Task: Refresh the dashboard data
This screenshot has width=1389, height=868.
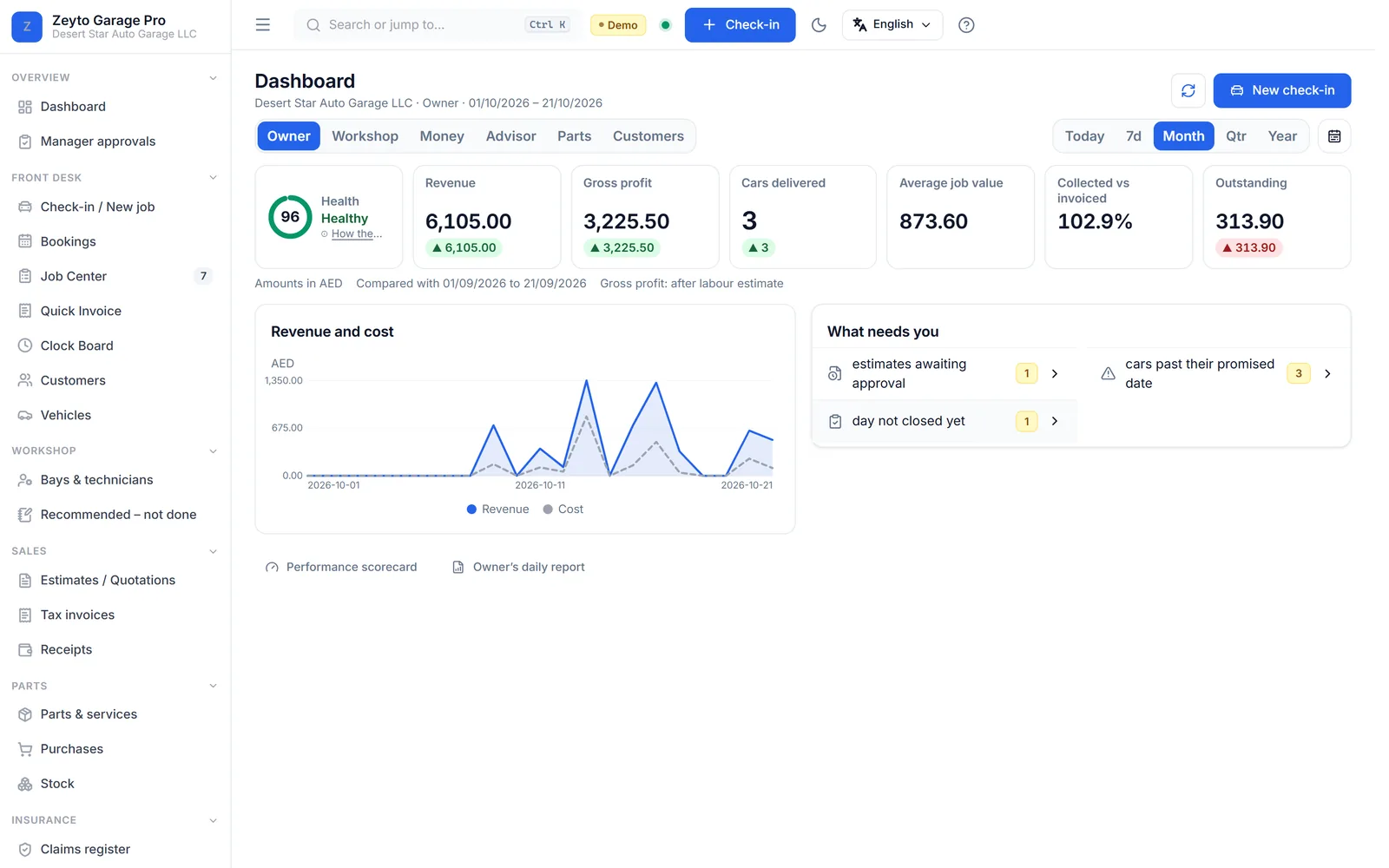Action: [1188, 90]
